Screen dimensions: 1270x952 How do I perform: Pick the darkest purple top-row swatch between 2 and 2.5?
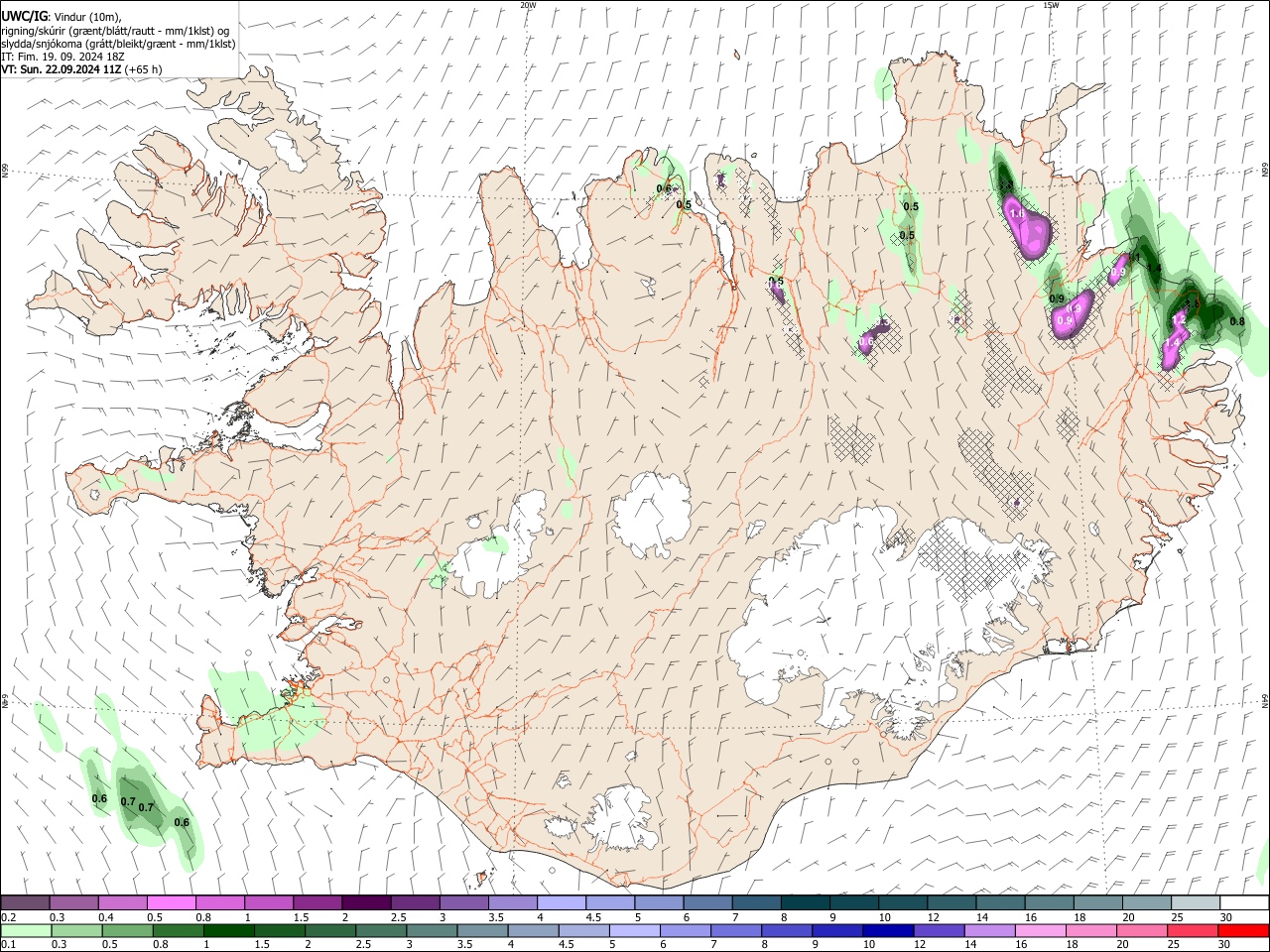(x=366, y=902)
